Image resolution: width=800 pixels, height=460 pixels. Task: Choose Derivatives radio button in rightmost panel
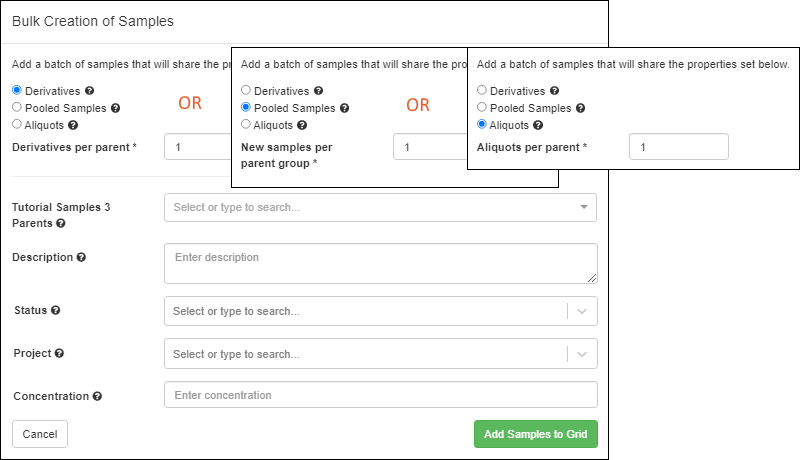(482, 91)
